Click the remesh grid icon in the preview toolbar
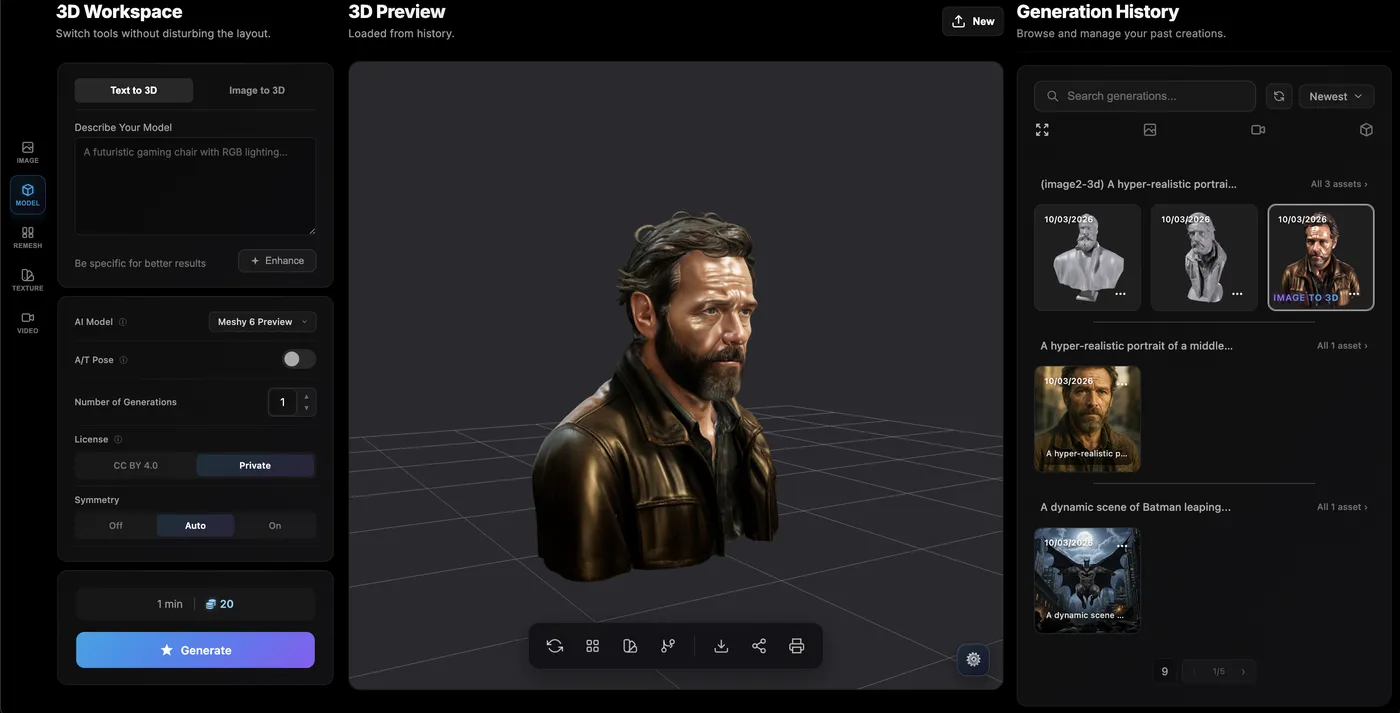 [593, 646]
